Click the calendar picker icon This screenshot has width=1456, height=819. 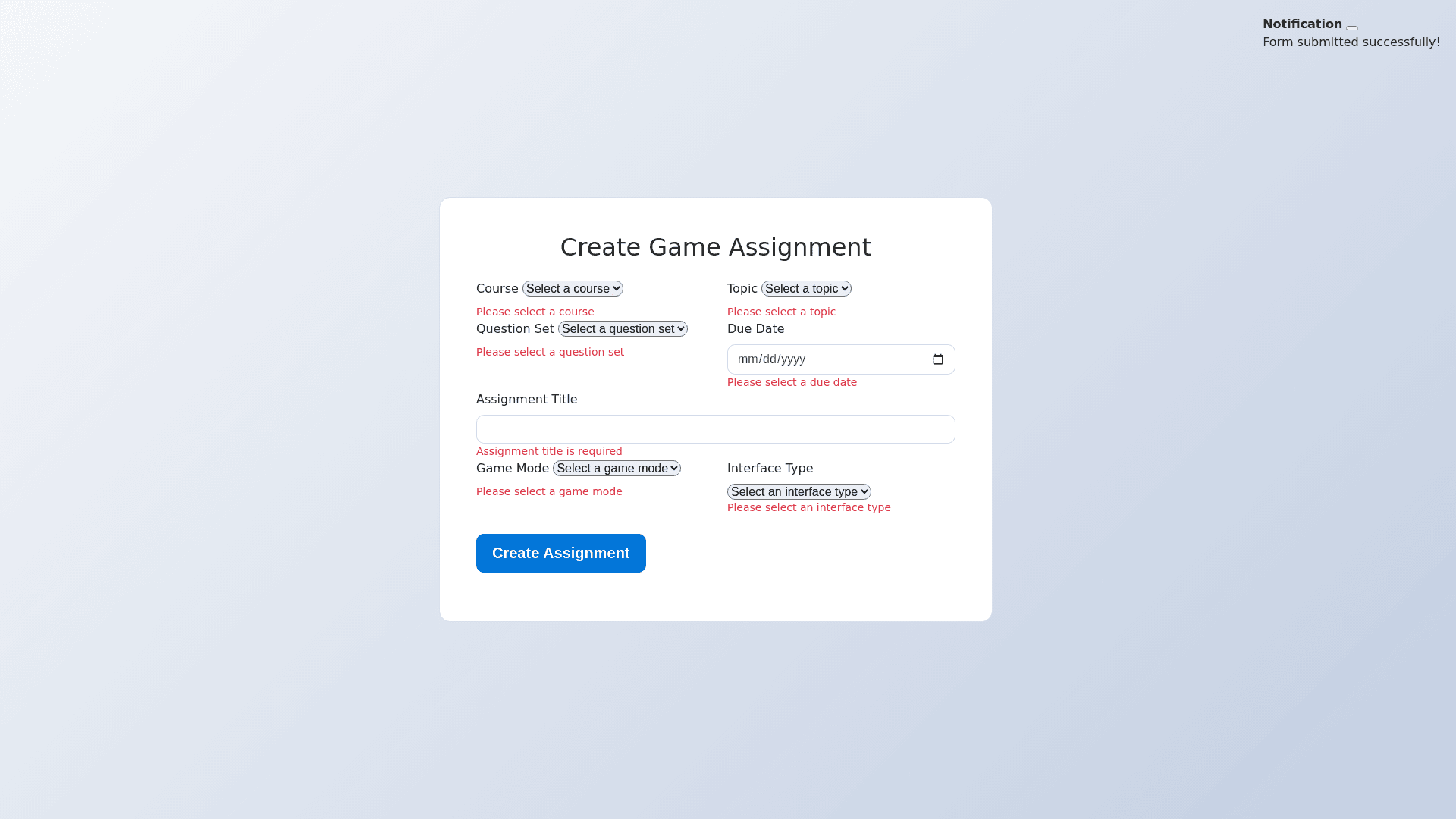coord(938,359)
